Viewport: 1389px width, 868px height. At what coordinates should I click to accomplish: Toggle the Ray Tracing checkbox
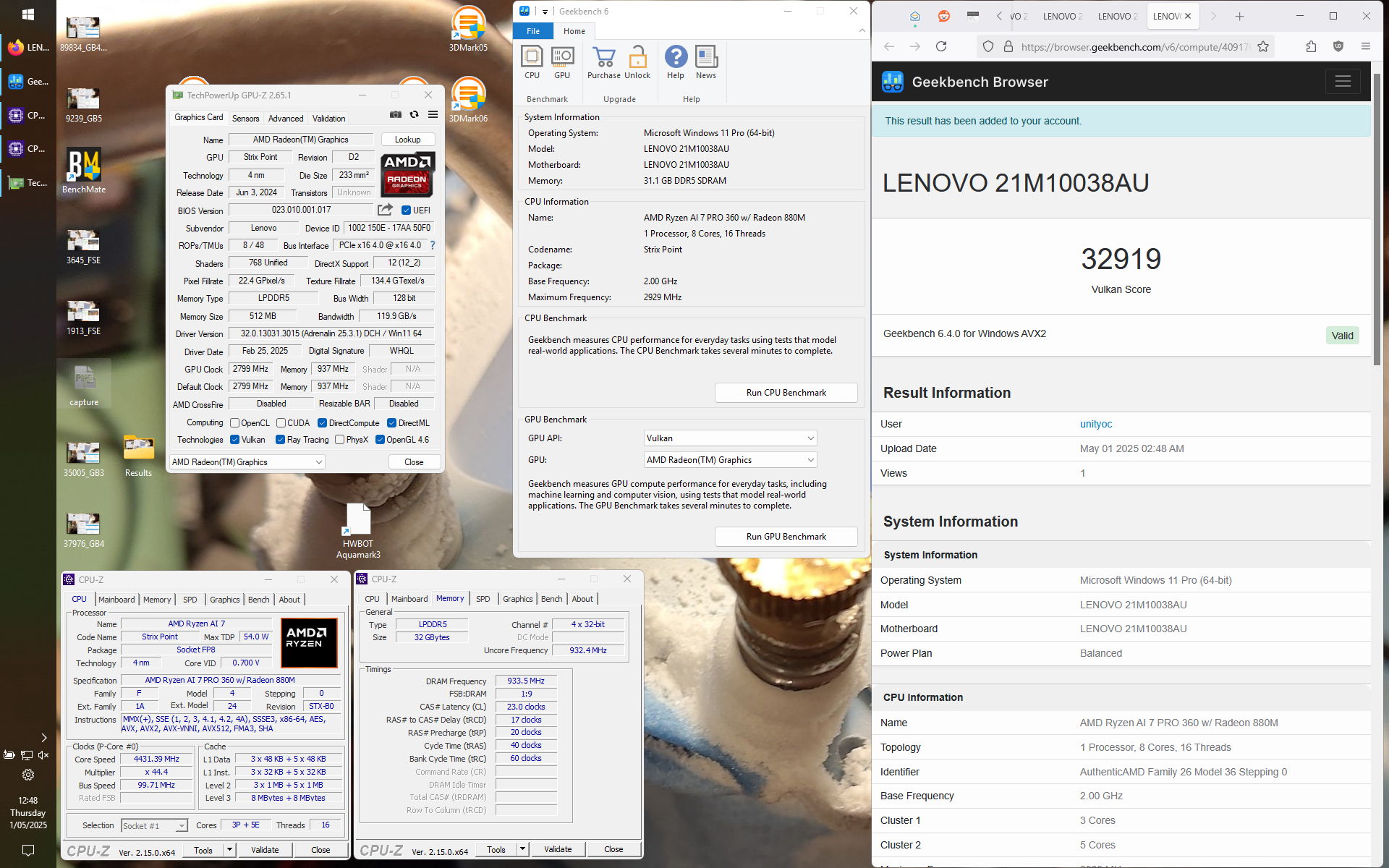[281, 440]
